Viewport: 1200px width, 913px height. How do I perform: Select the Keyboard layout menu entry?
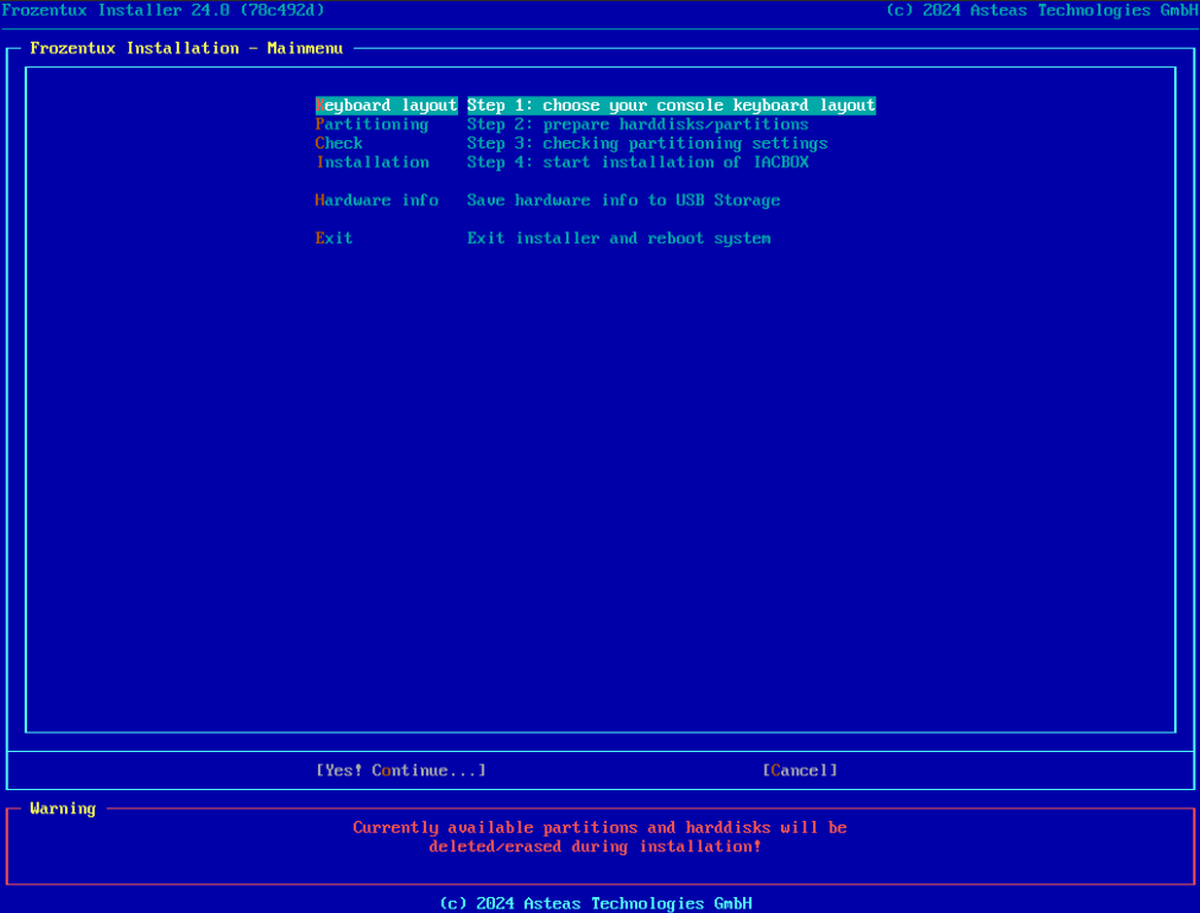point(386,105)
